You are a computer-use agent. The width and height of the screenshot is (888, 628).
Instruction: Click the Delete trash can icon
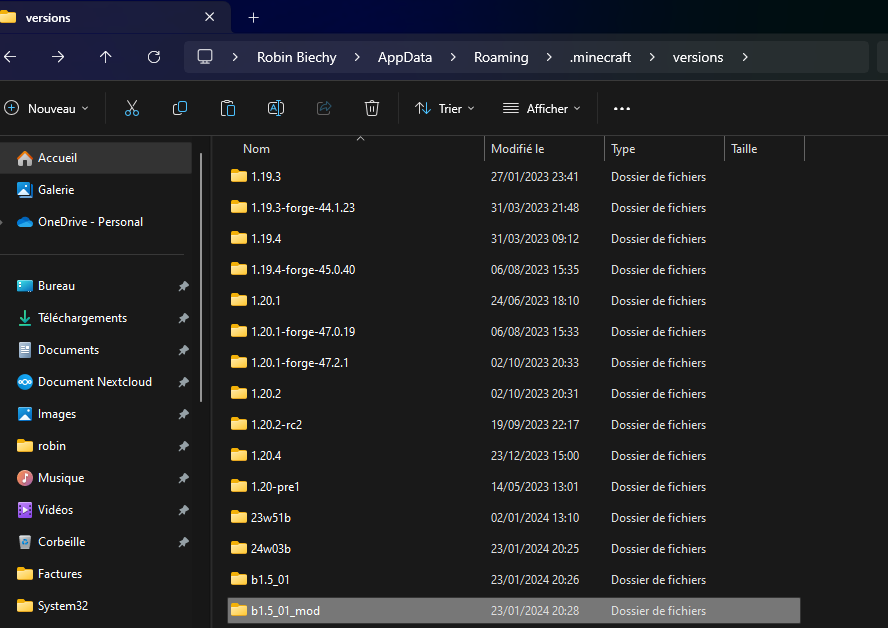click(372, 108)
